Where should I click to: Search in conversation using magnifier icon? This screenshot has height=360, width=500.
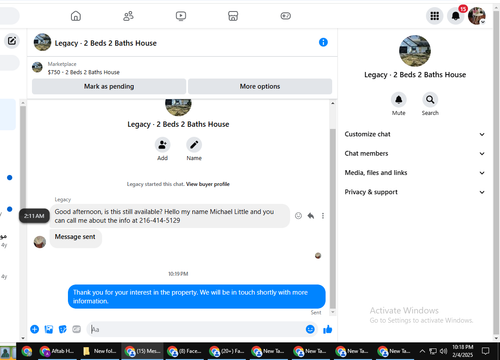[430, 100]
